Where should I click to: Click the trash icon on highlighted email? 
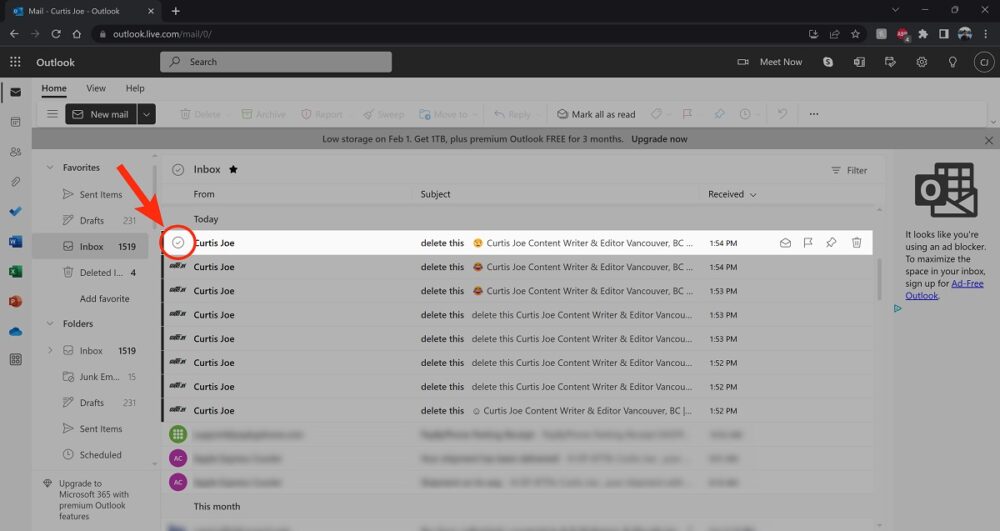pyautogui.click(x=856, y=243)
